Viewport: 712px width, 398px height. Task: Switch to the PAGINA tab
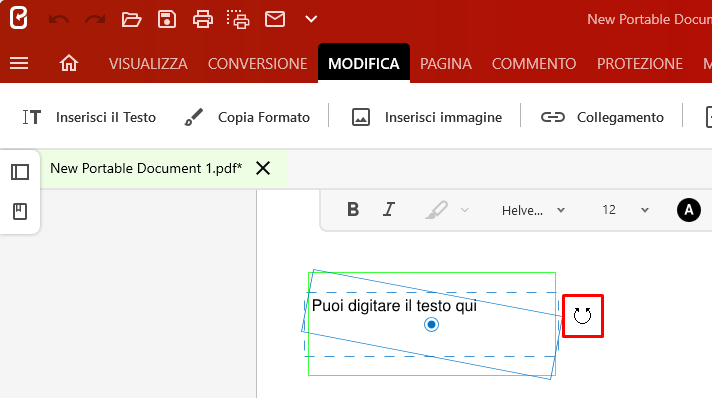(445, 64)
